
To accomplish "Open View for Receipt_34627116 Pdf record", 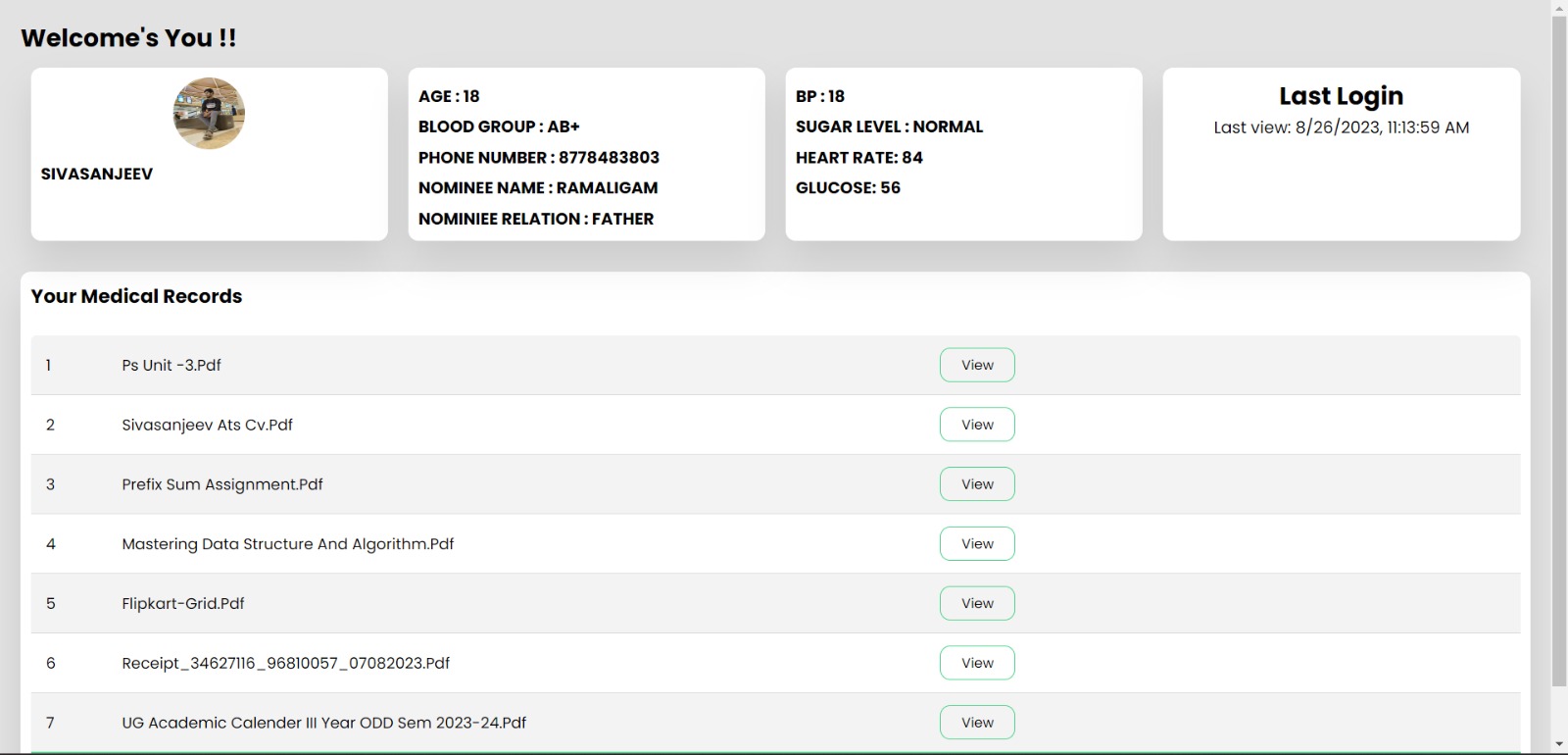I will pos(976,663).
